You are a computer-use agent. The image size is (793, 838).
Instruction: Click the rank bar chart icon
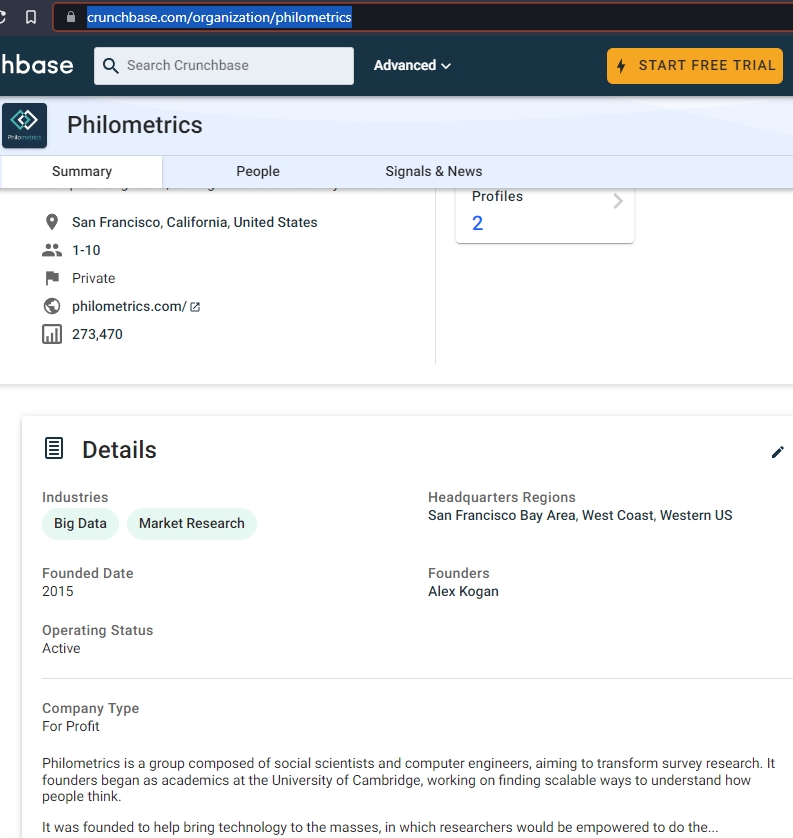coord(52,334)
